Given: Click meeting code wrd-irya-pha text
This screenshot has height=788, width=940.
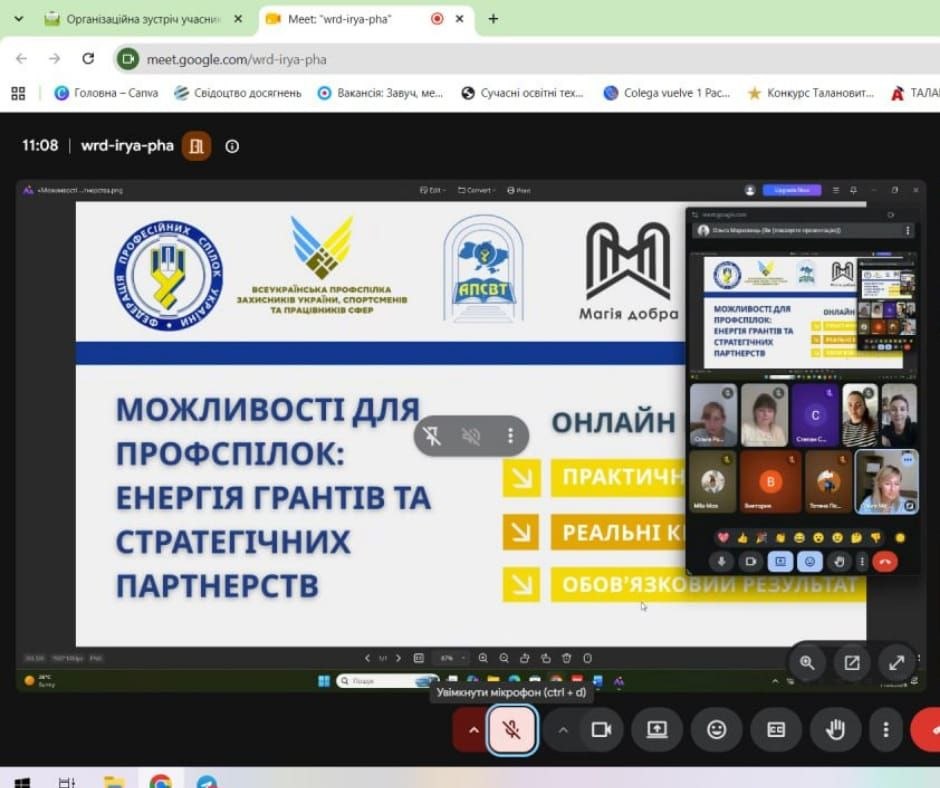Looking at the screenshot, I should (127, 146).
